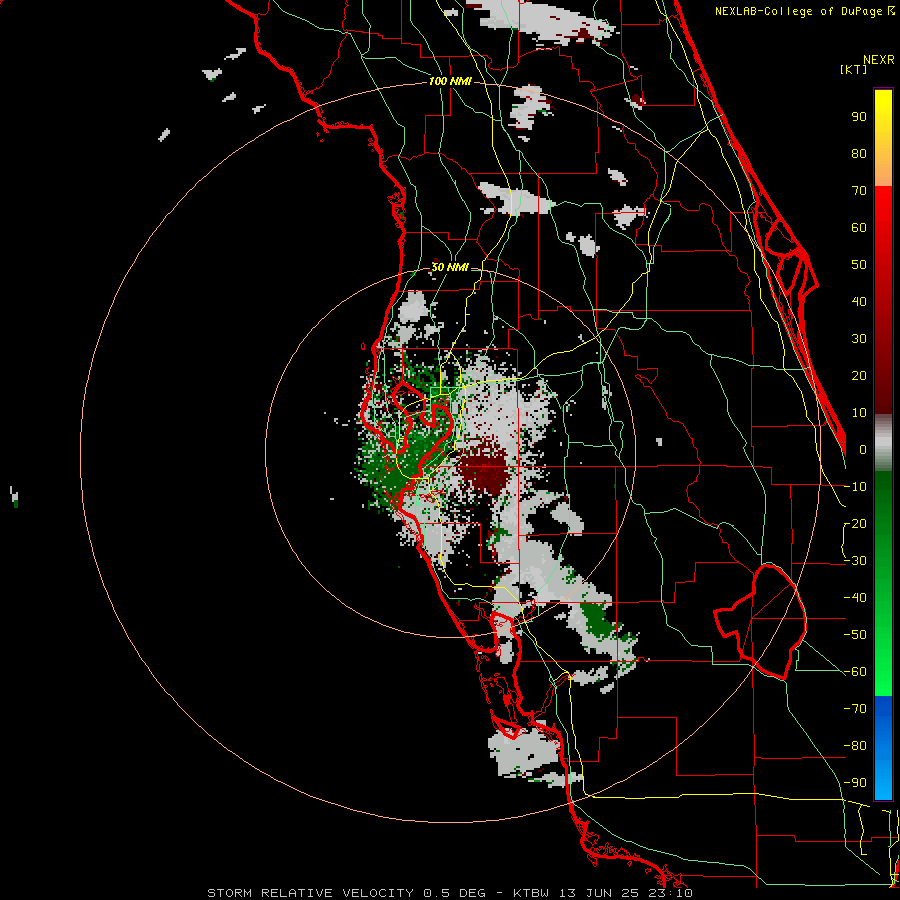
Task: Click the 70 value on the velocity scale
Action: pyautogui.click(x=859, y=191)
